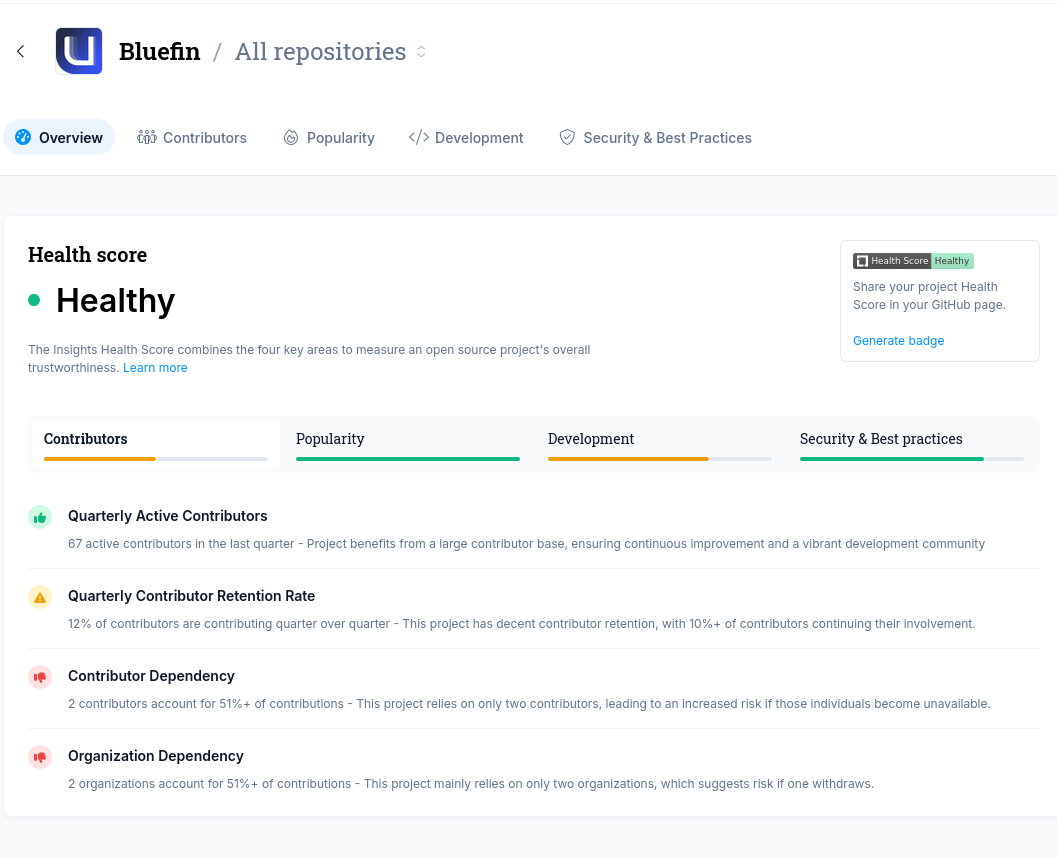This screenshot has width=1057, height=858.
Task: Click the Overview gauge icon
Action: coord(23,137)
